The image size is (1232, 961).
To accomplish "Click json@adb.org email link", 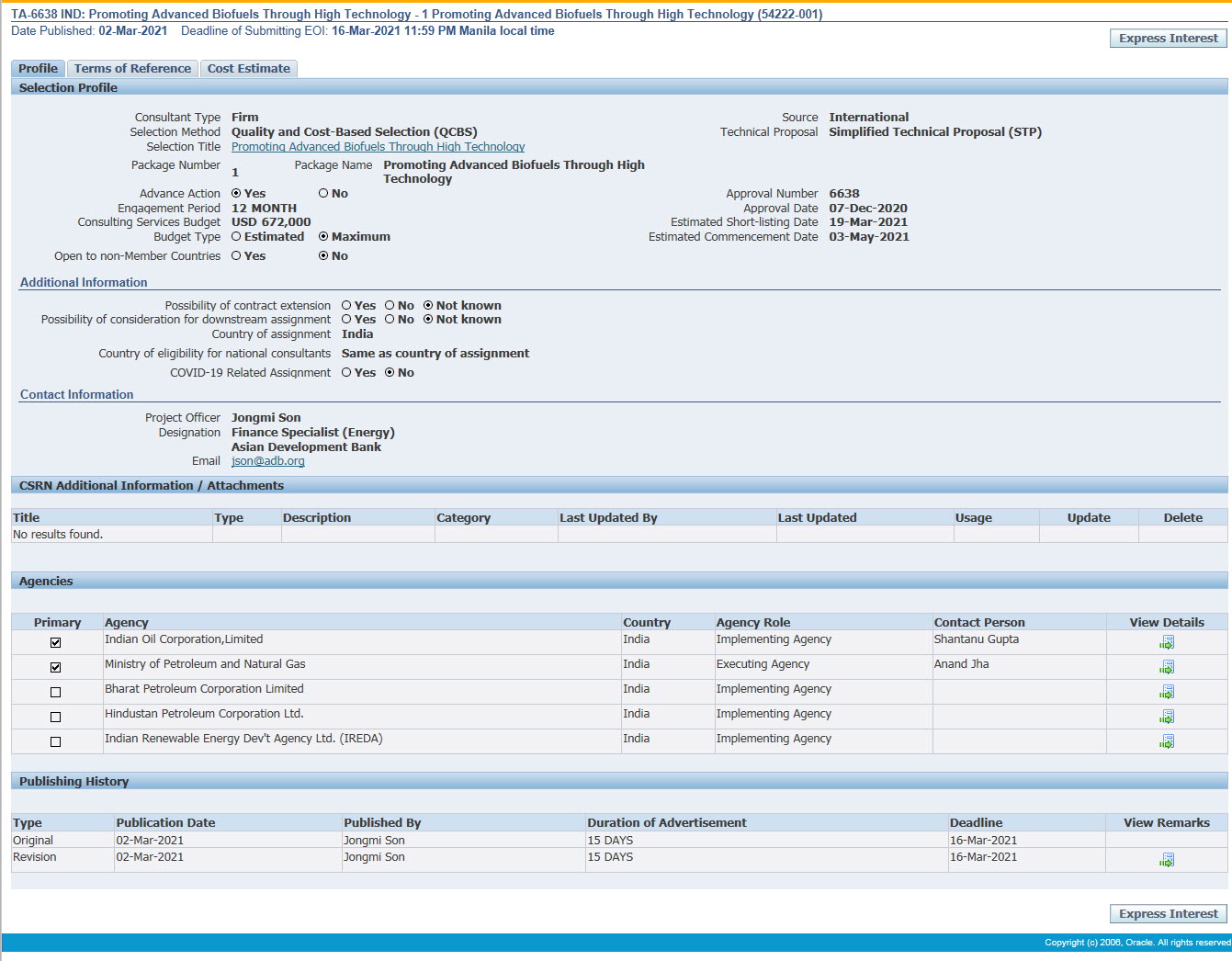I will pyautogui.click(x=267, y=461).
